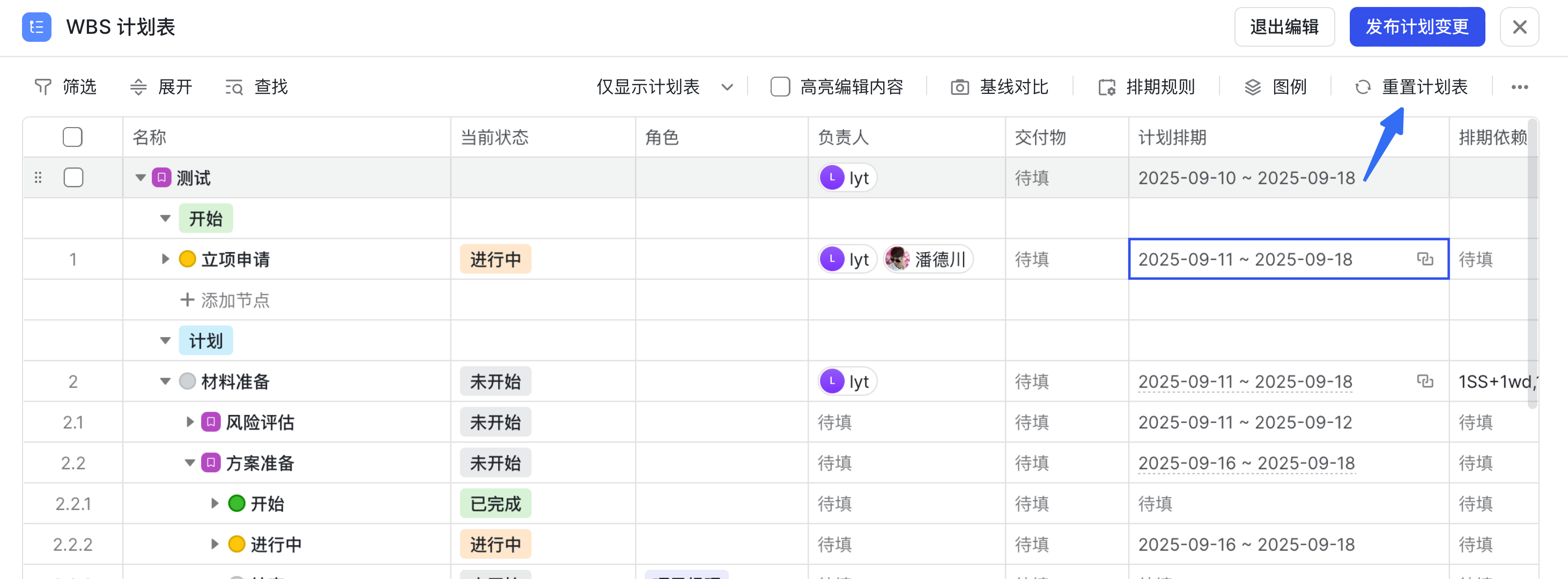The image size is (1568, 579).
Task: Click 添加节点 to add a node
Action: pos(225,300)
